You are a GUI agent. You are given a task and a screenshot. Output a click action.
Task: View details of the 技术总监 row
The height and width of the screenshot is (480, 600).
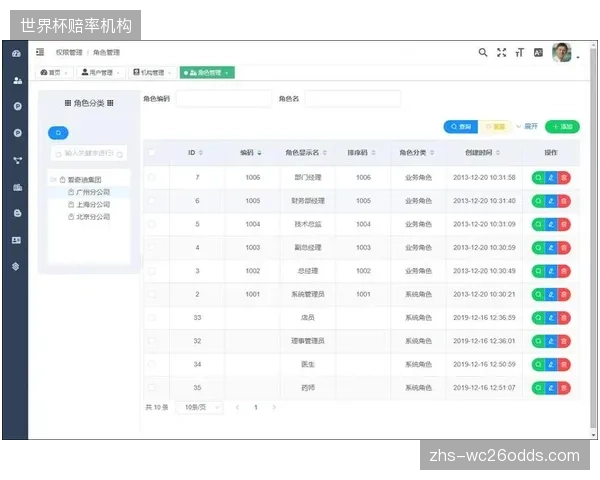(x=538, y=224)
